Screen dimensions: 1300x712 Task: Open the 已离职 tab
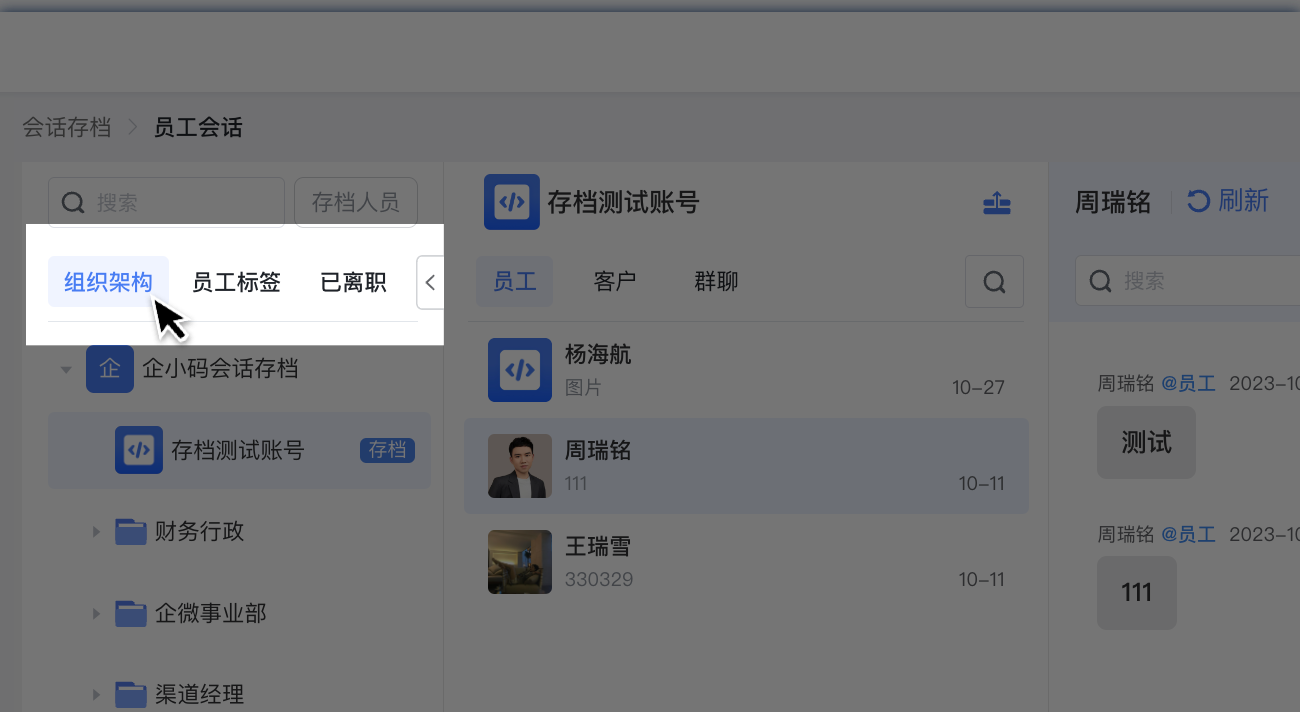[353, 282]
